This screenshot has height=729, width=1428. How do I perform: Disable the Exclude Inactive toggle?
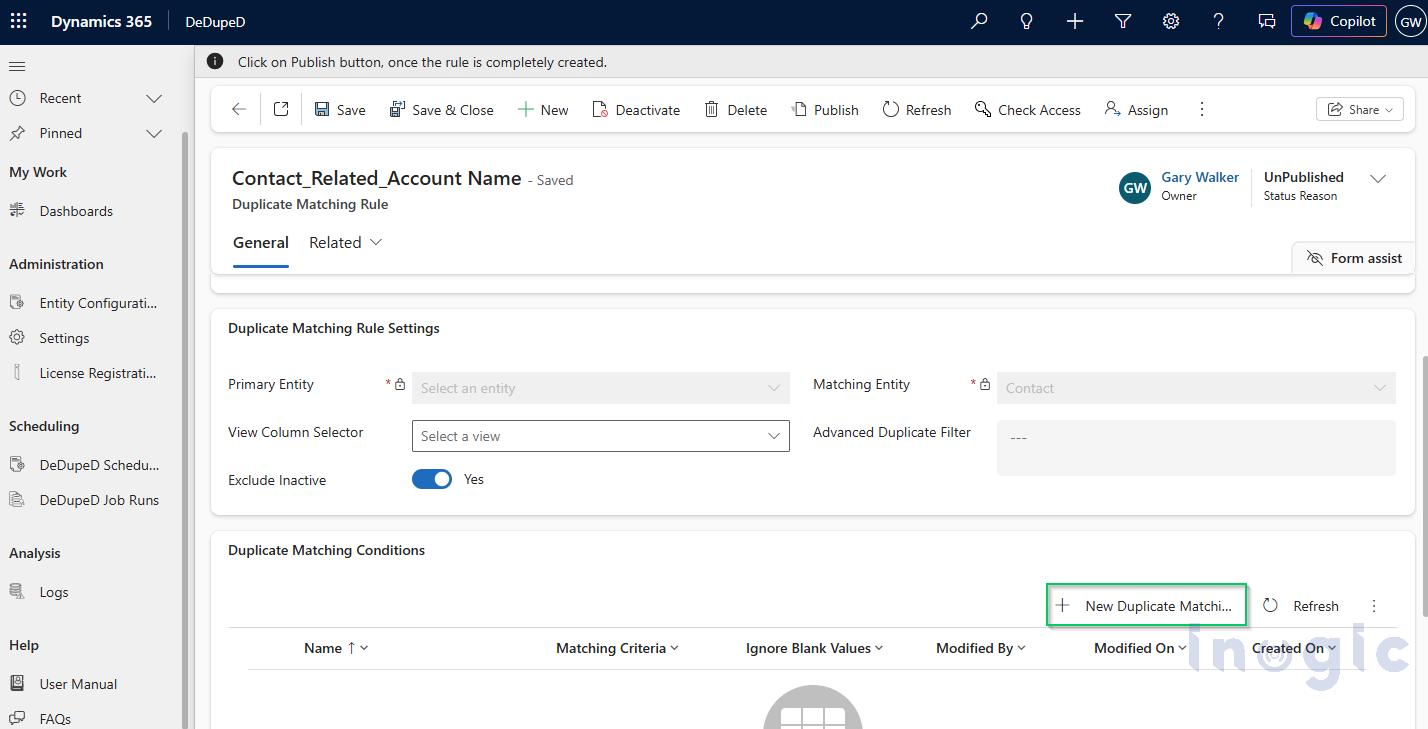(x=431, y=479)
